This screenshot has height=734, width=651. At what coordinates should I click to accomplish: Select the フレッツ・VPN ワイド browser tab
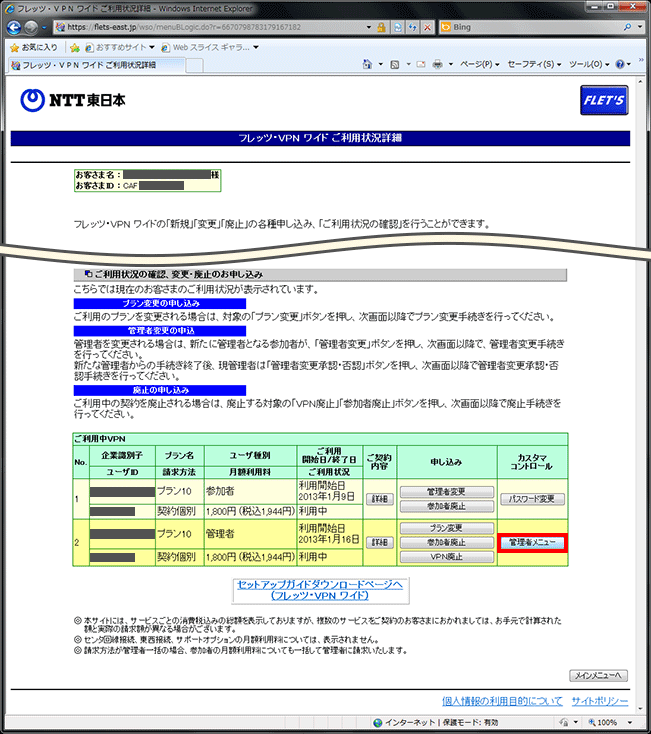96,65
